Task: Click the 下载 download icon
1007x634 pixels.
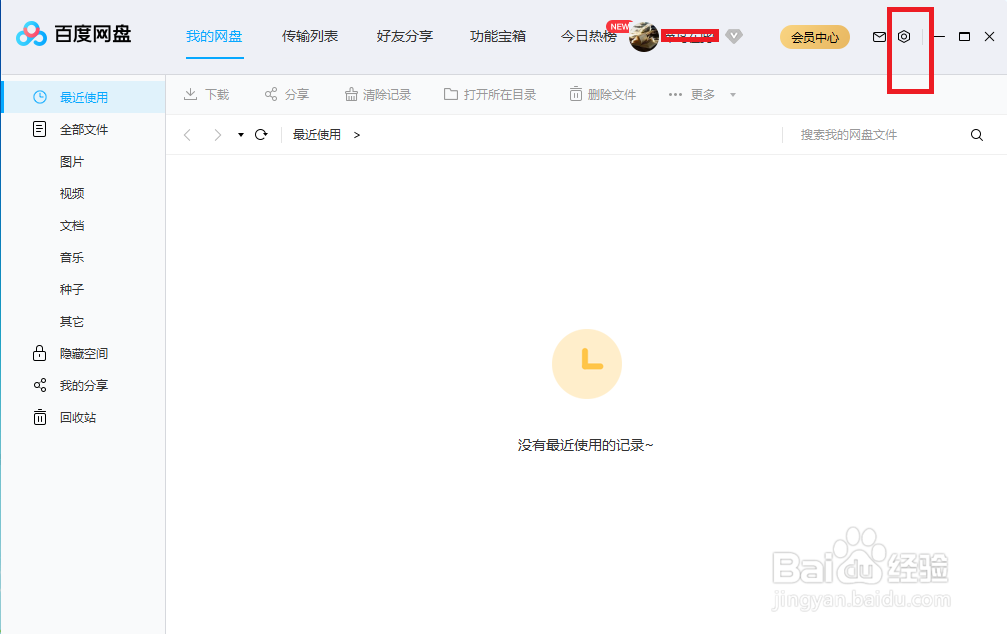Action: click(190, 94)
